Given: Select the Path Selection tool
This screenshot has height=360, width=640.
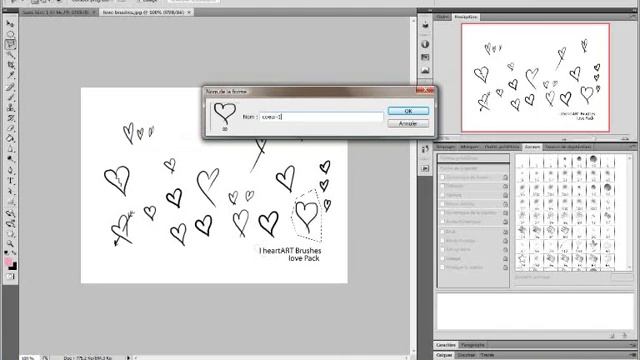Looking at the screenshot, I should pyautogui.click(x=10, y=191).
